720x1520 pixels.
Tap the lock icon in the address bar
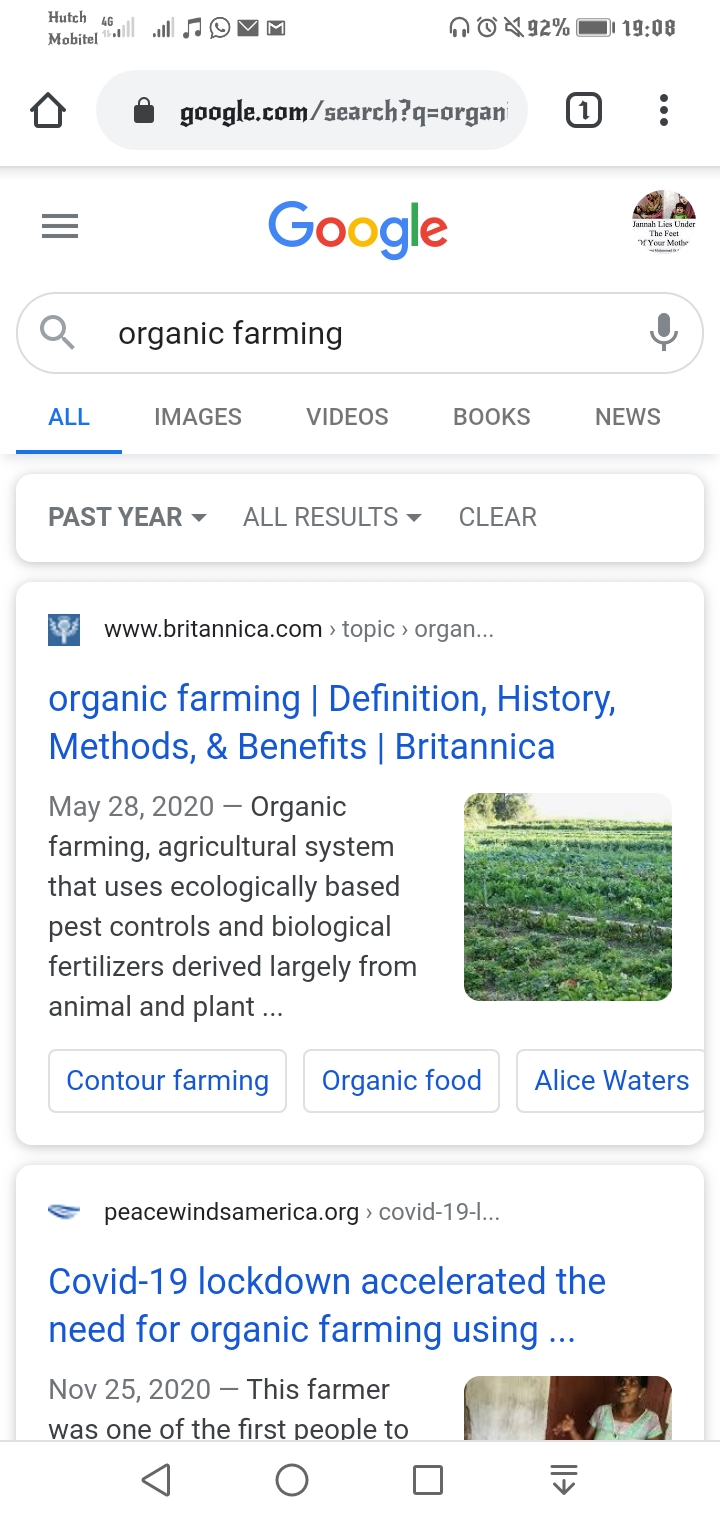[144, 110]
